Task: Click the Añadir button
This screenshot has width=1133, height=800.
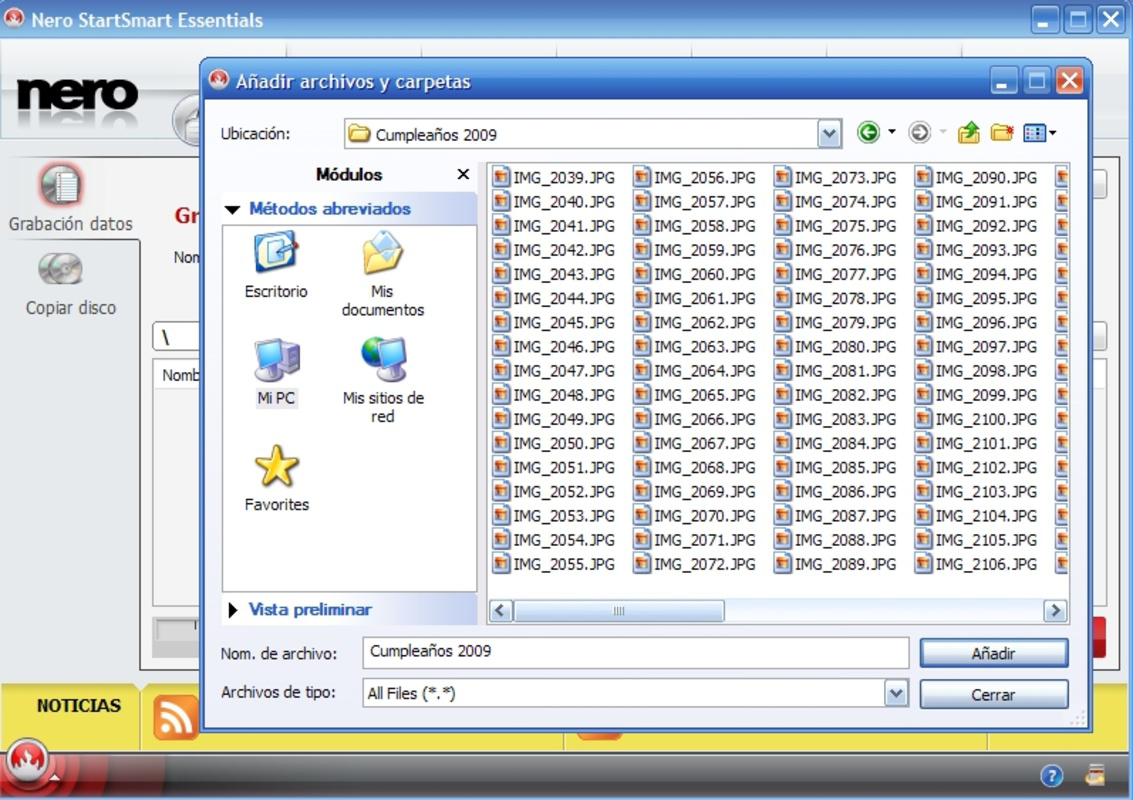Action: [x=993, y=652]
